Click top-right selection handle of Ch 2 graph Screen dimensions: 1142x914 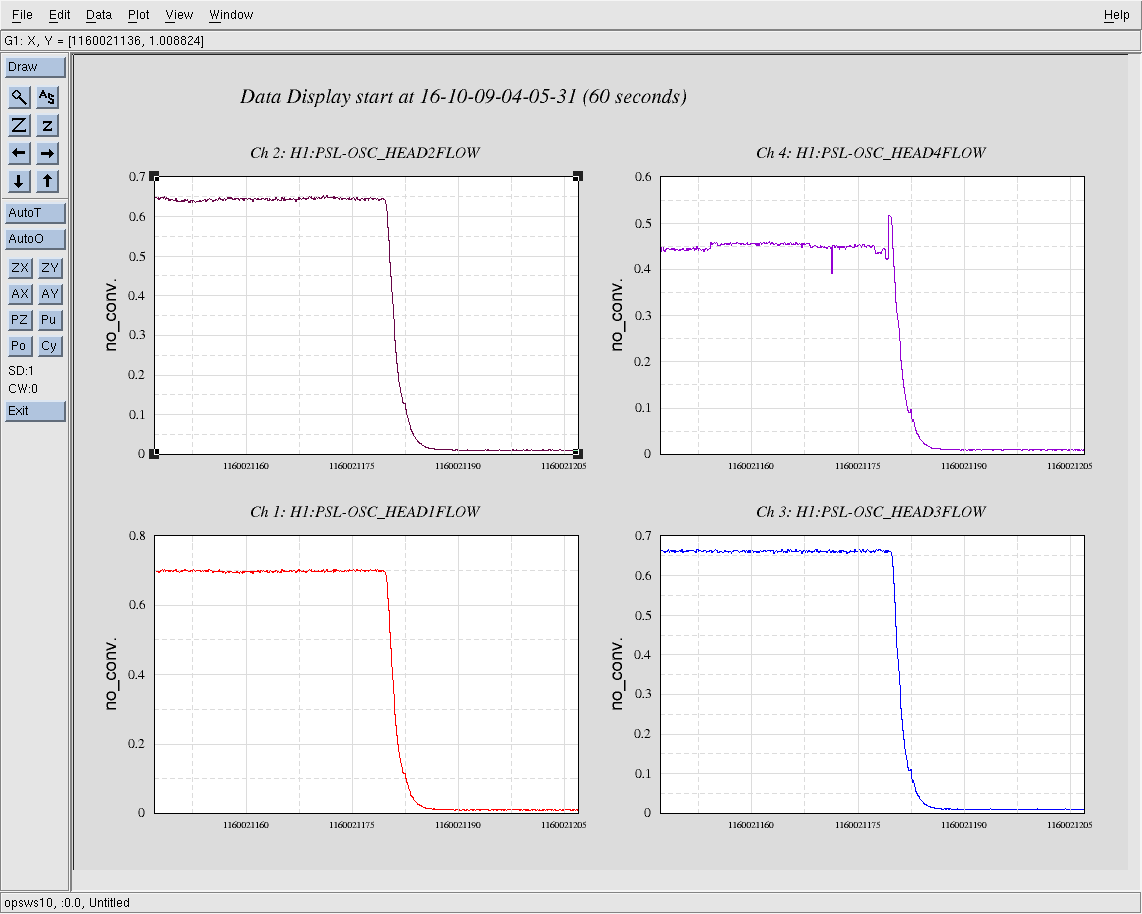578,176
